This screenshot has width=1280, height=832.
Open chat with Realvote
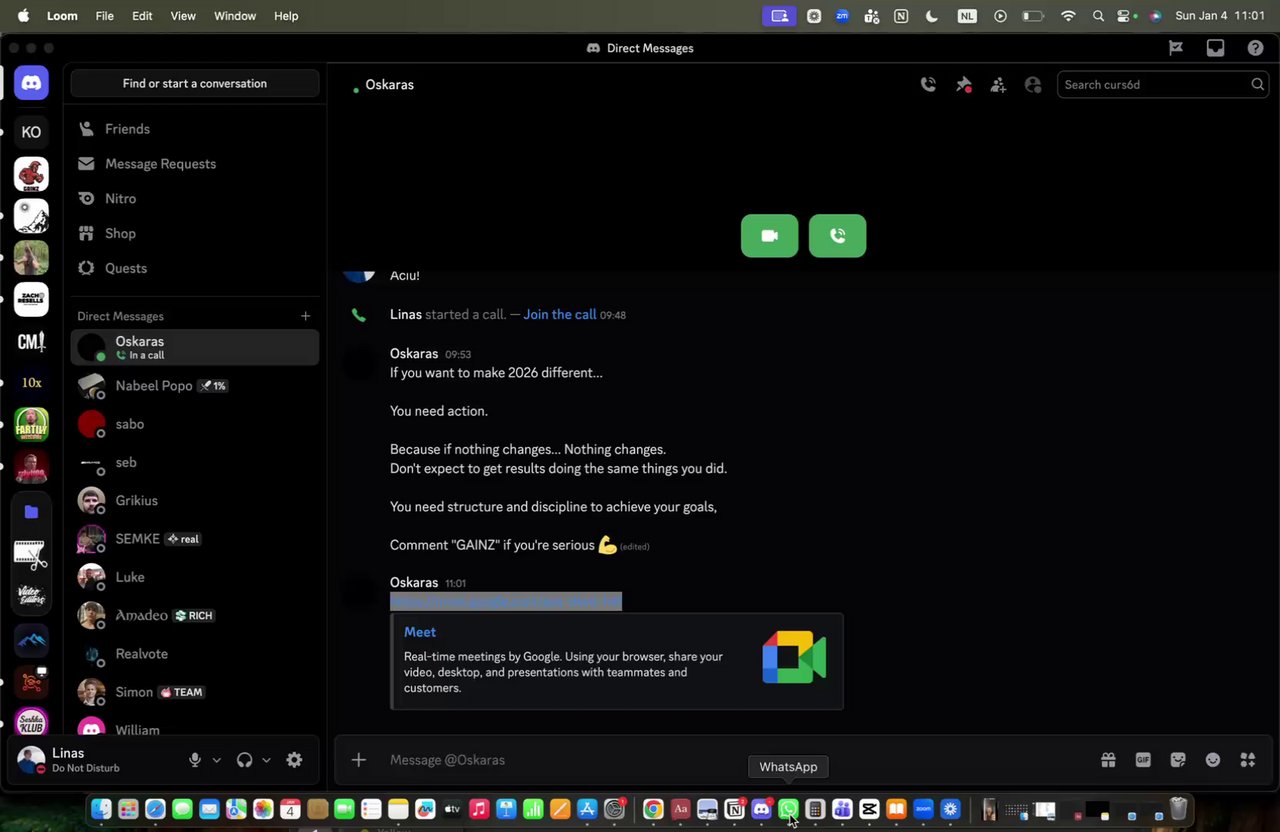[x=195, y=654]
